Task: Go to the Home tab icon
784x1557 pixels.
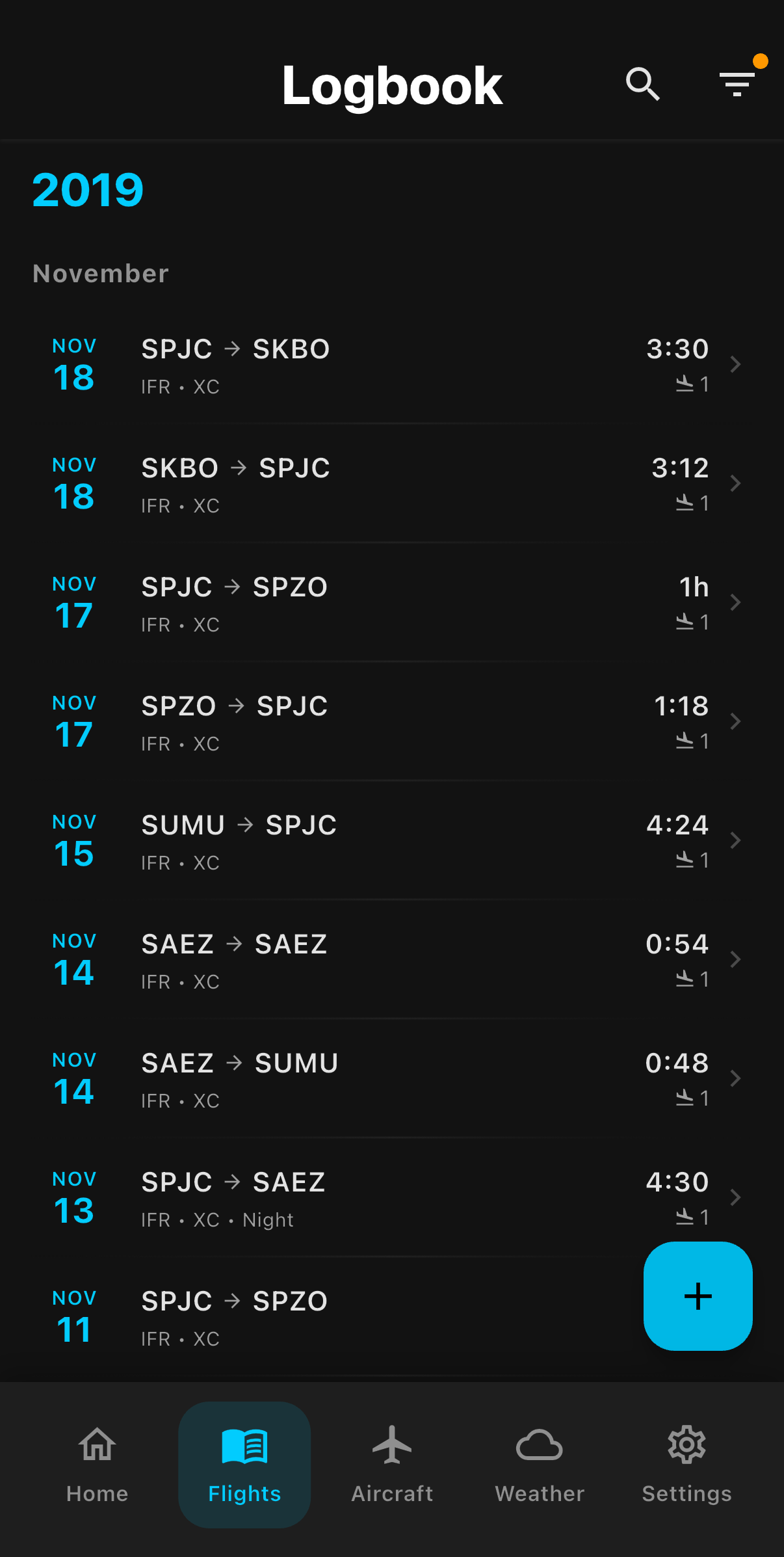Action: click(97, 1445)
